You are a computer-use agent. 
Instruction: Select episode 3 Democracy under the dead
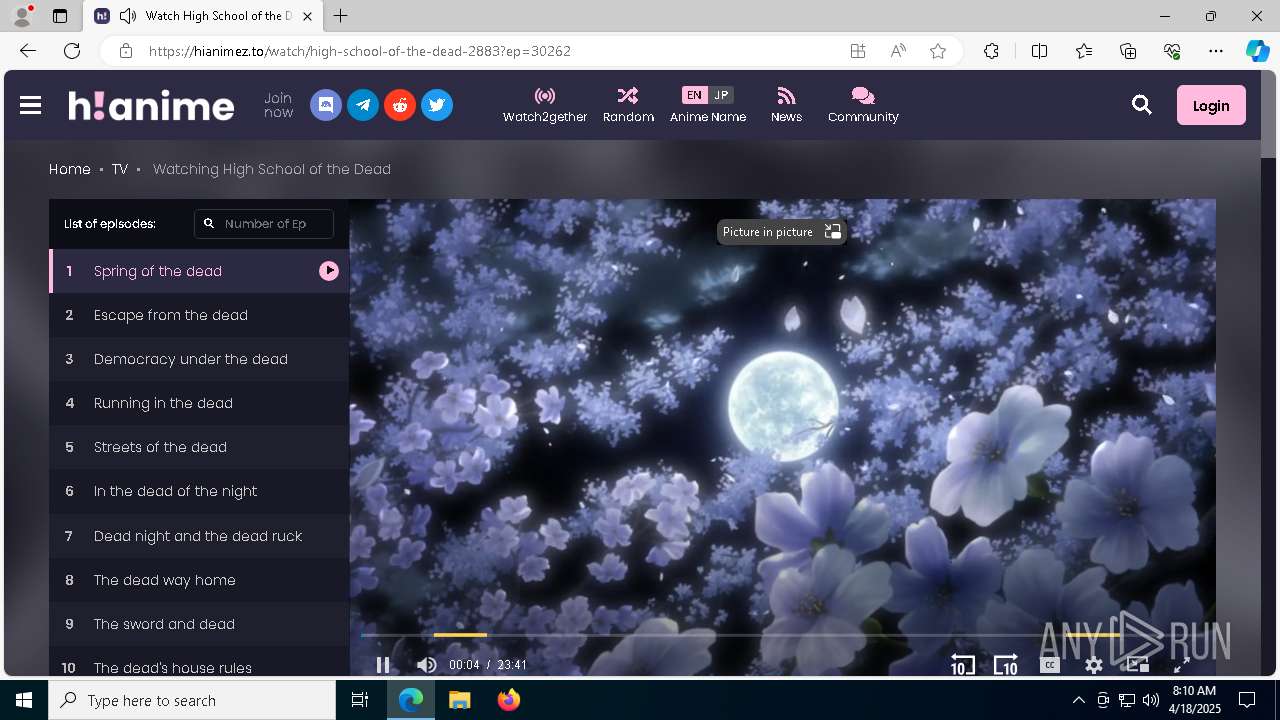click(x=199, y=359)
